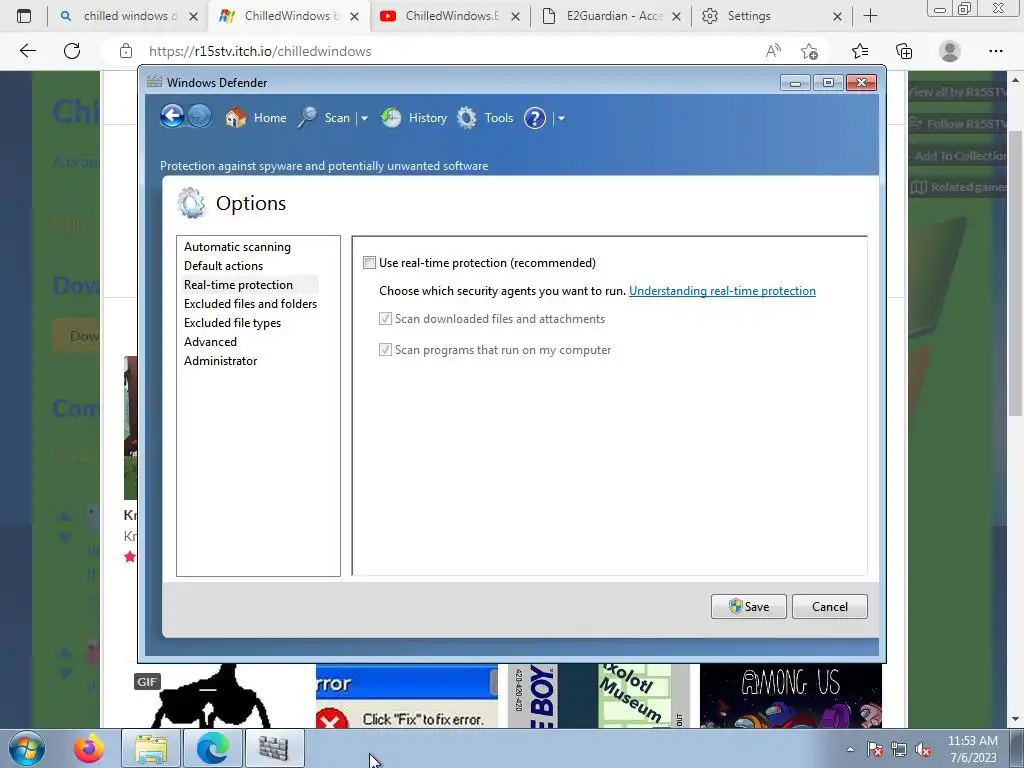Toggle Scan downloaded files and attachments

[385, 319]
